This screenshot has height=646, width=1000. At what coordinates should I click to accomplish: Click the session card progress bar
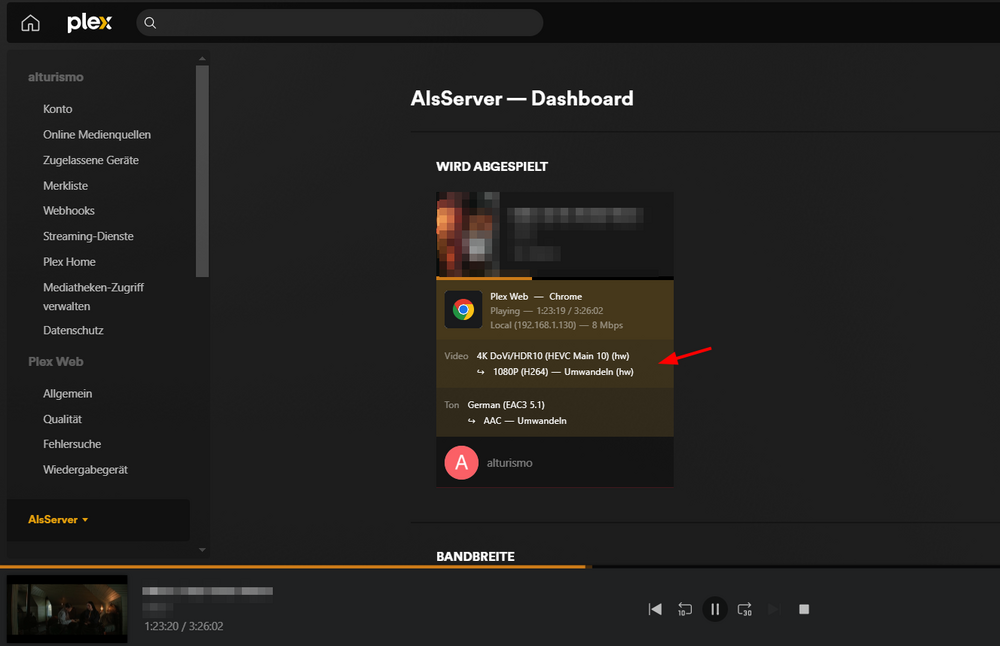click(x=555, y=278)
